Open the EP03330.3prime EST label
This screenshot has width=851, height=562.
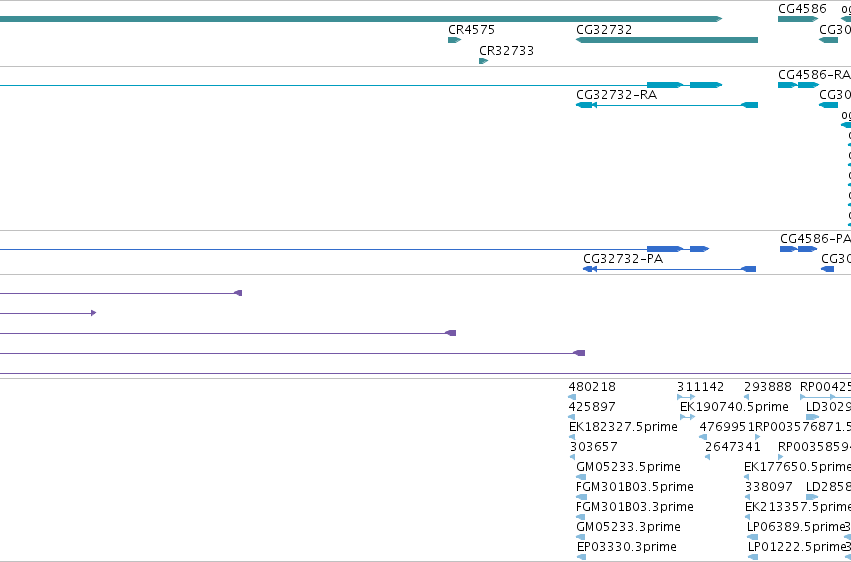click(626, 547)
